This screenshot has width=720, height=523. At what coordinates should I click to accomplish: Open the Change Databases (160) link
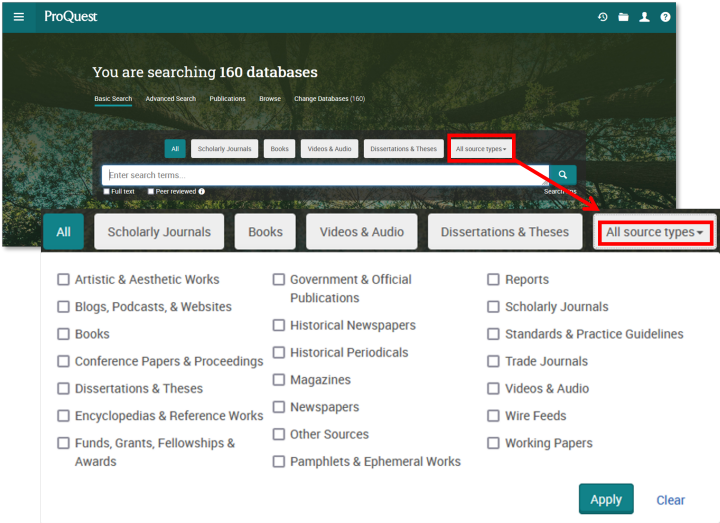pos(329,99)
